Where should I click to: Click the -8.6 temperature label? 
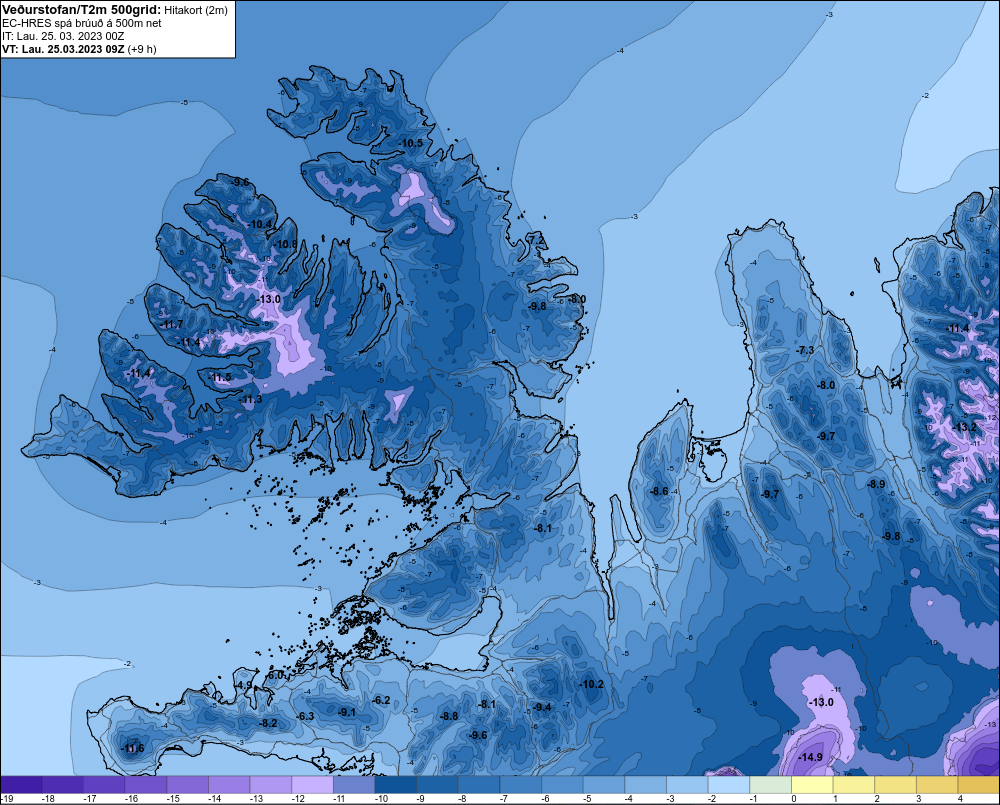click(659, 491)
